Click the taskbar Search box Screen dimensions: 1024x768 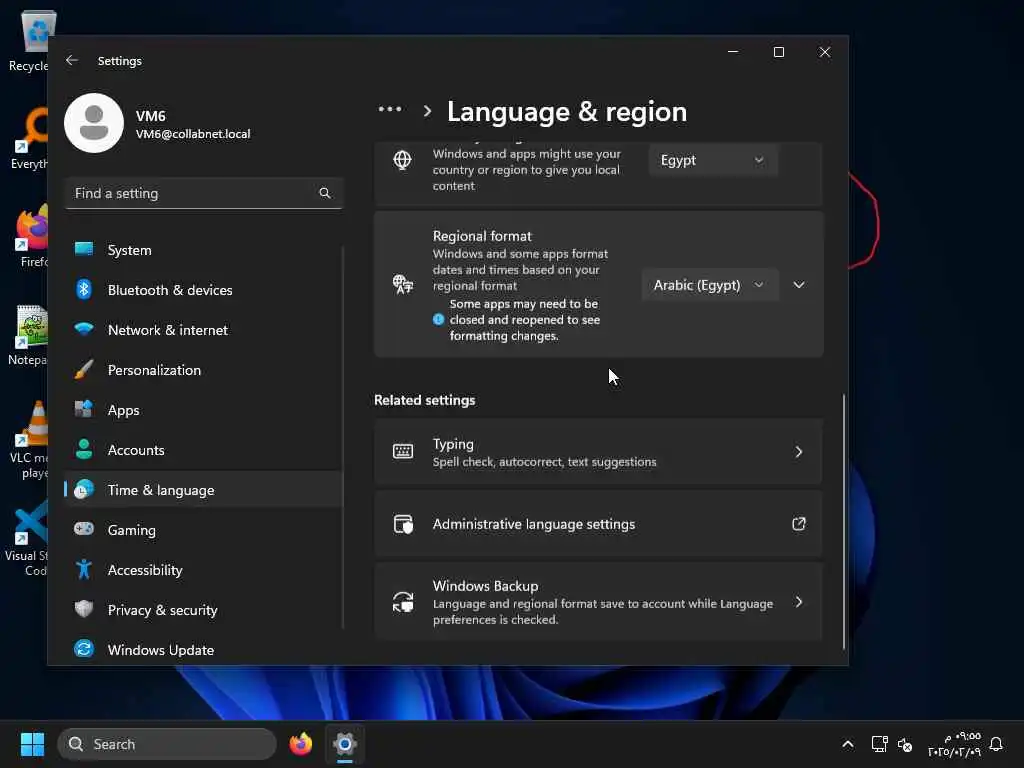coord(167,744)
